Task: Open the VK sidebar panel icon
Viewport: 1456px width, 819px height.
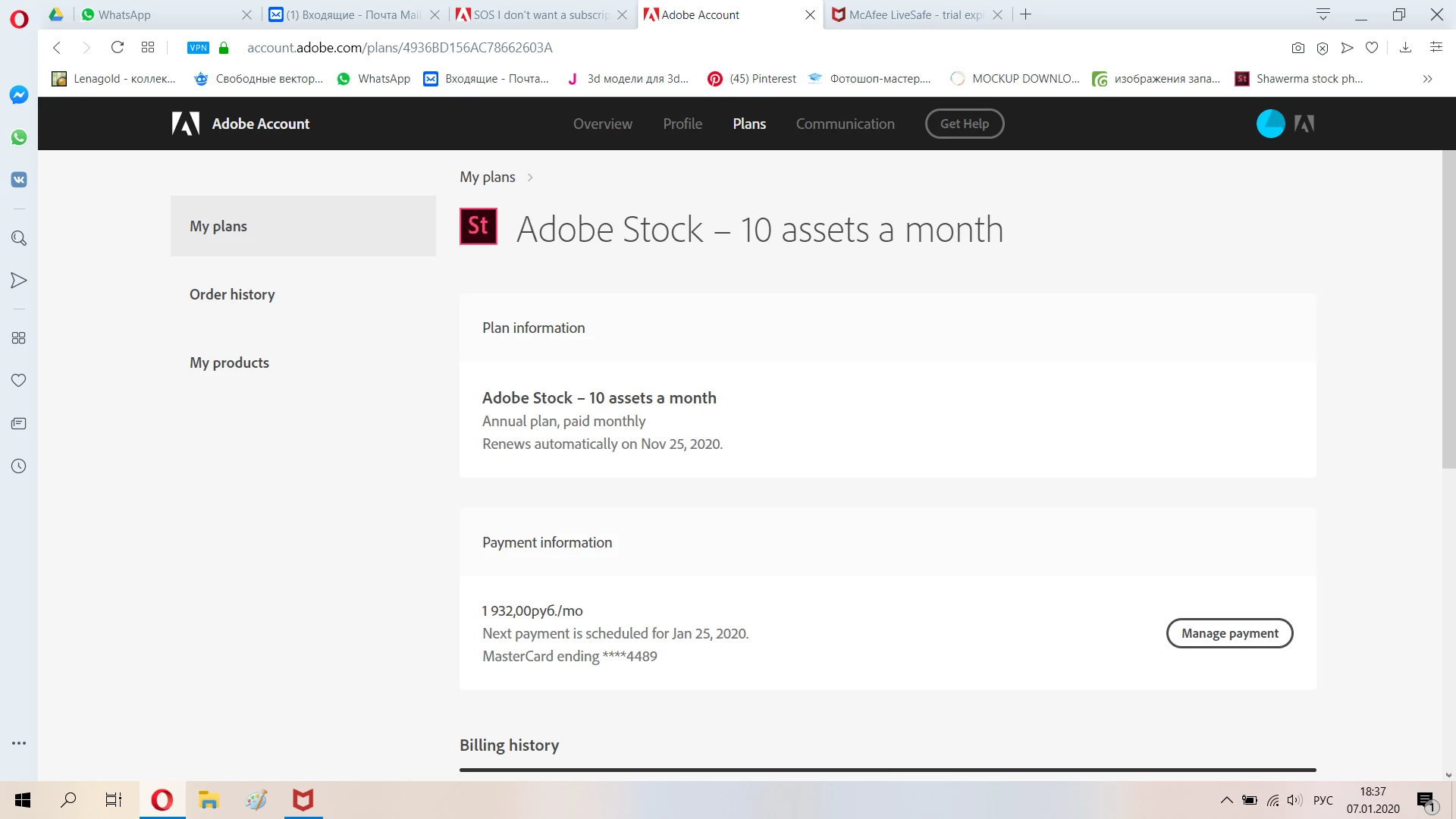Action: [x=19, y=180]
